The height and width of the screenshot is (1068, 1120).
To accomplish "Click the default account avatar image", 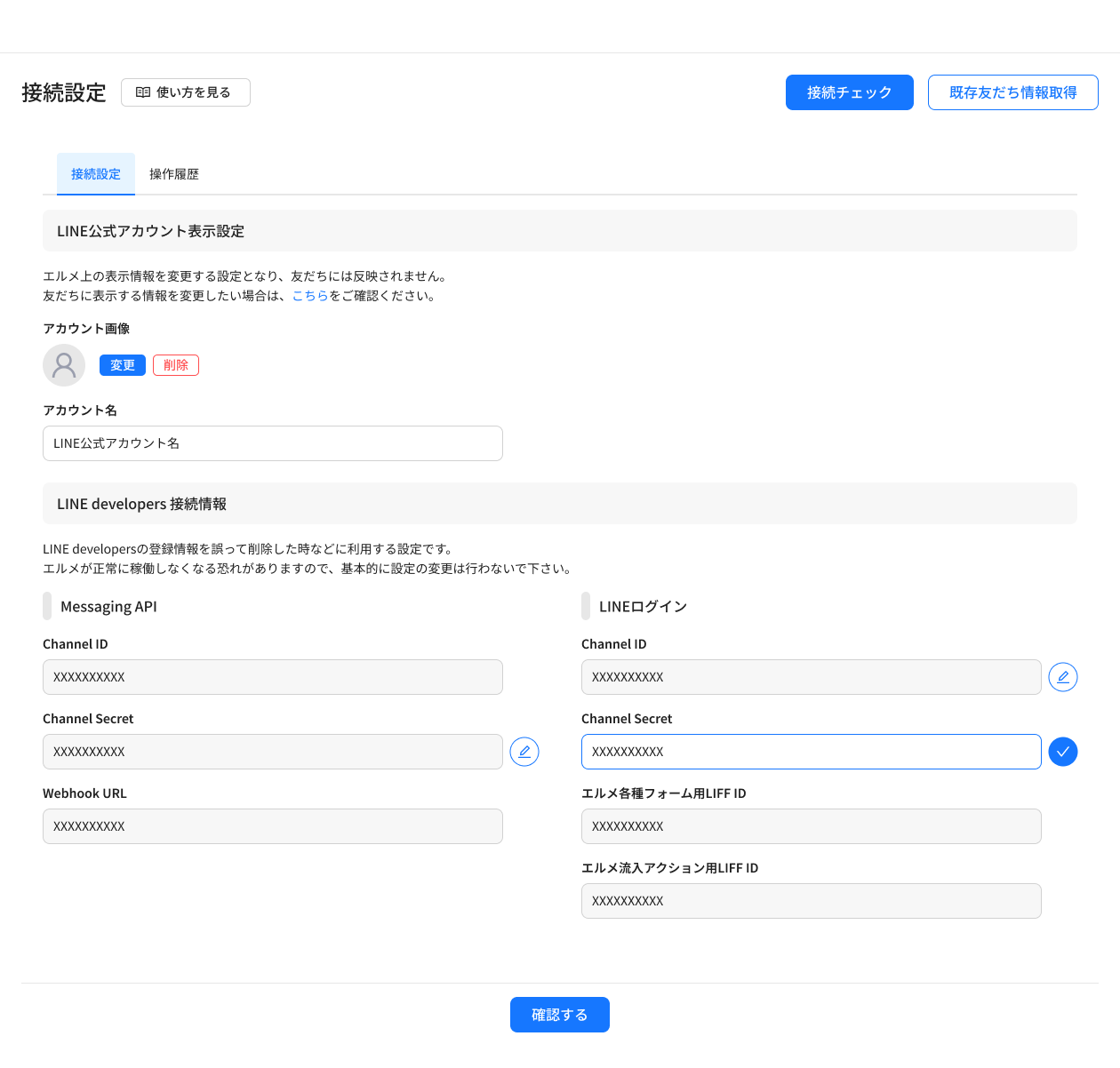I will tap(64, 365).
